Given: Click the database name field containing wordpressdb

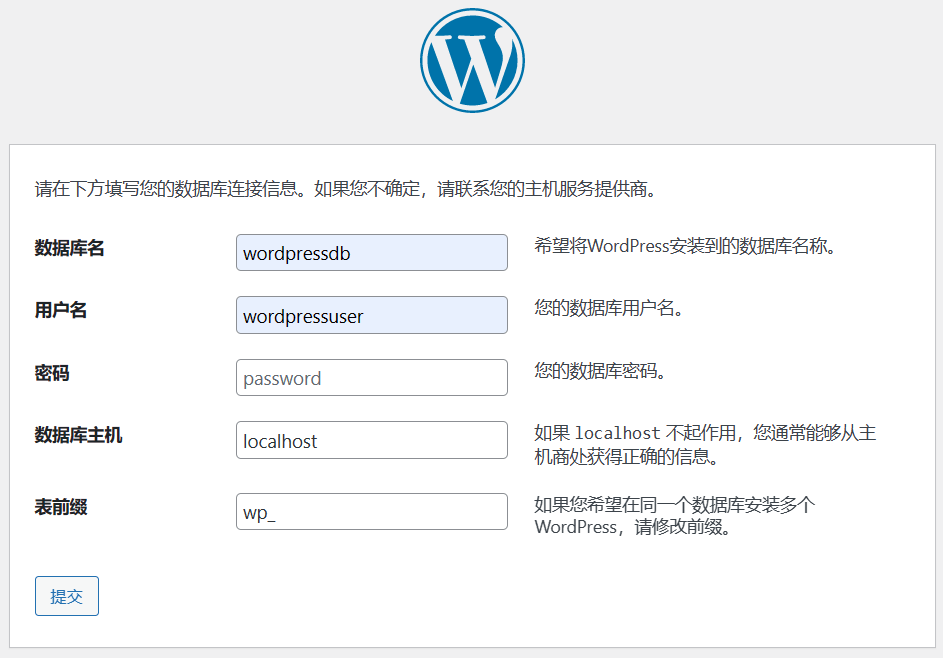Looking at the screenshot, I should click(x=372, y=253).
